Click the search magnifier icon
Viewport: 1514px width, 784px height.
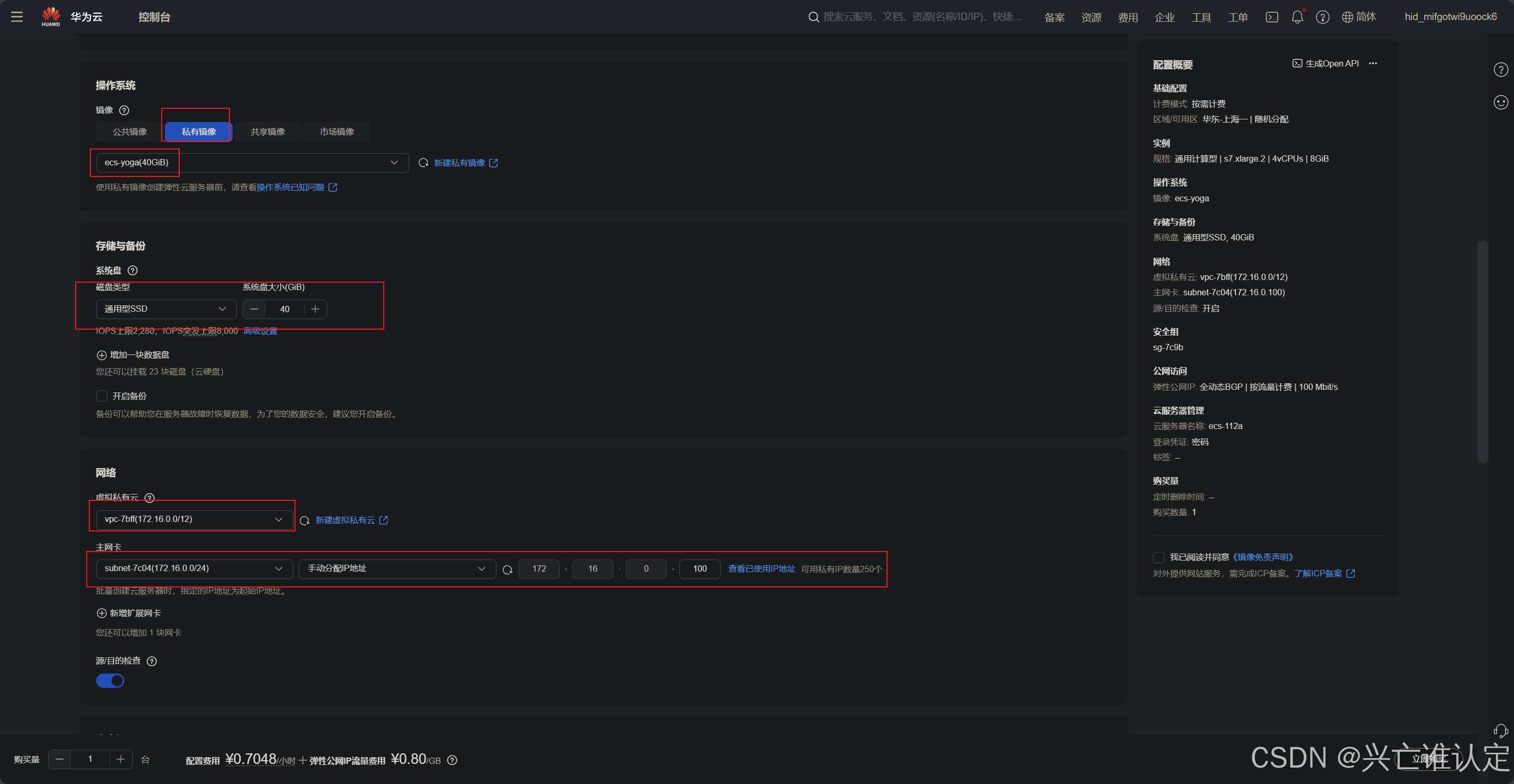coord(814,17)
